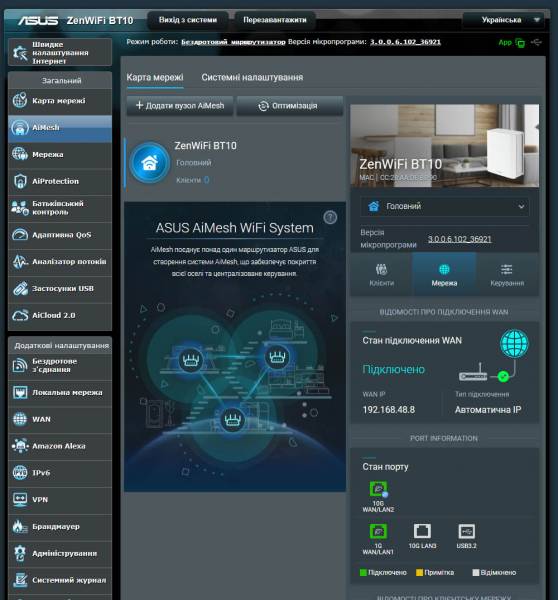Click the WAN globe icon in sidebar
This screenshot has height=600, width=558.
click(20, 419)
